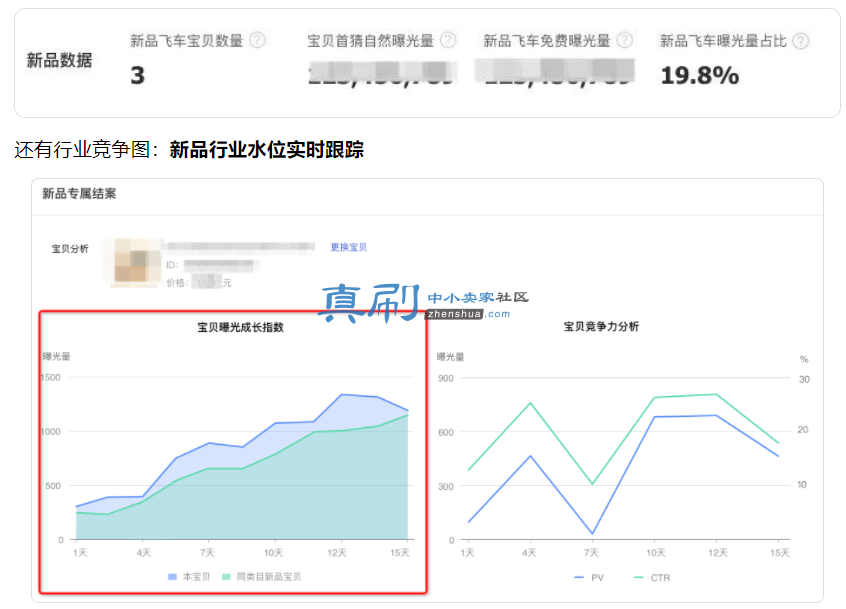Toggle the 本宝贝 legend swatch
The image size is (846, 609).
[x=172, y=577]
